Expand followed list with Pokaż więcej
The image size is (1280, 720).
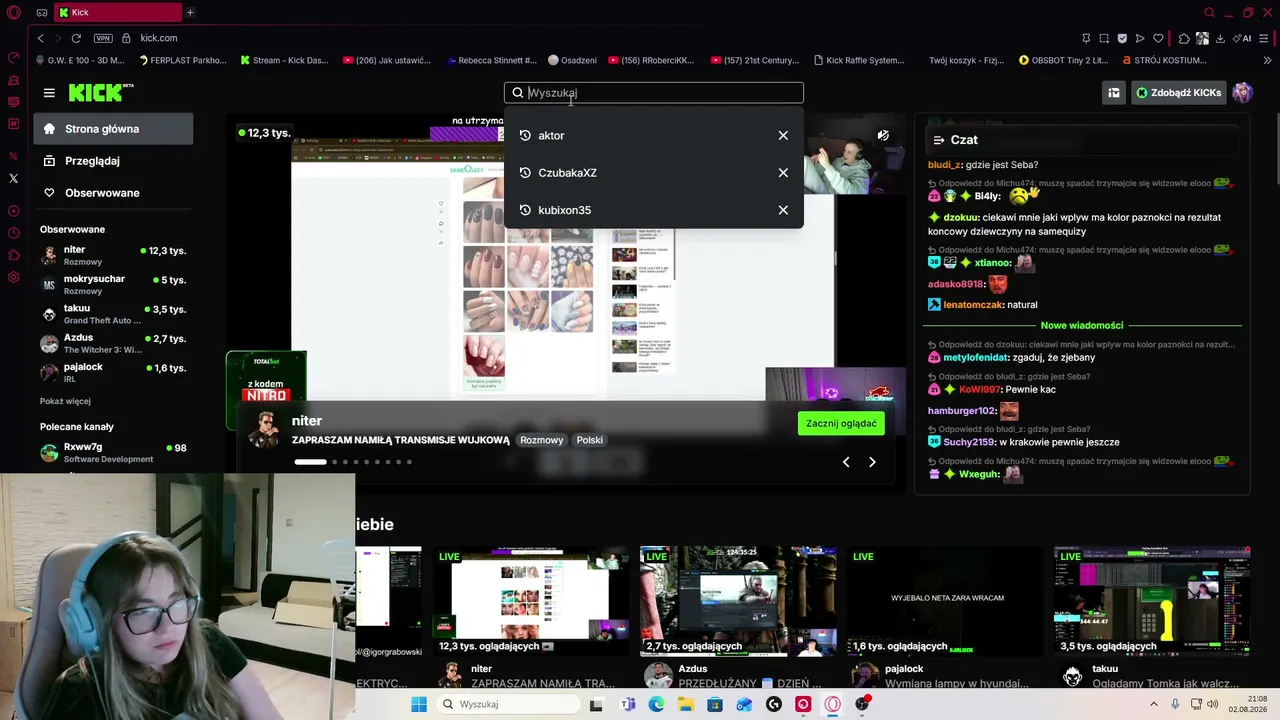tap(65, 401)
